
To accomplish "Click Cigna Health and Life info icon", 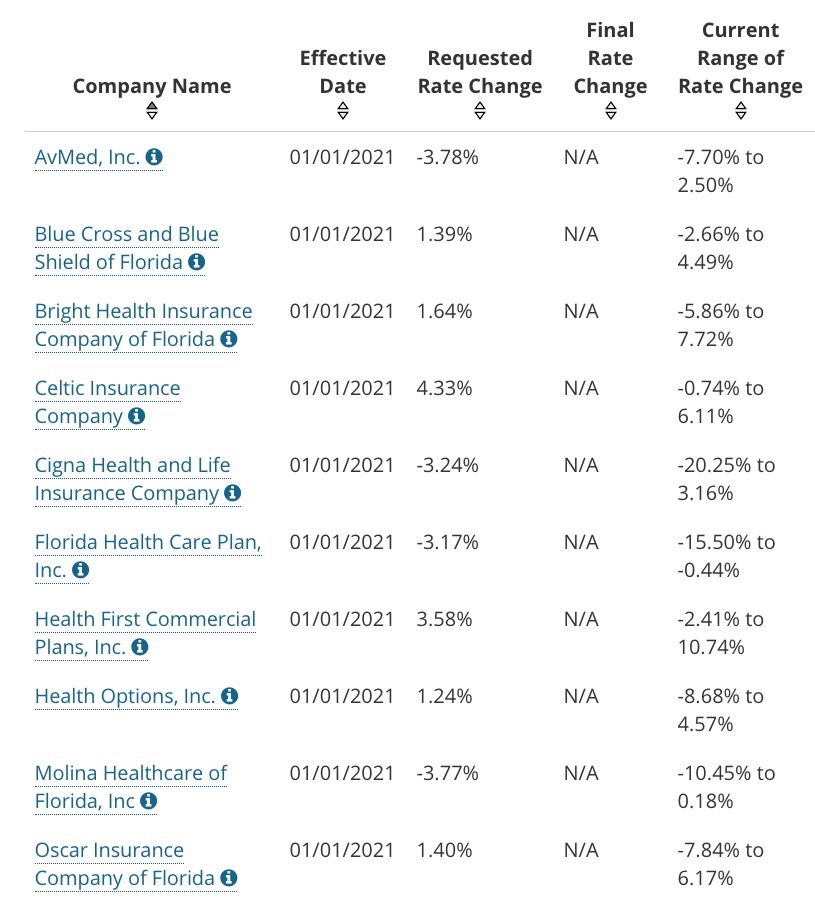I will click(233, 493).
